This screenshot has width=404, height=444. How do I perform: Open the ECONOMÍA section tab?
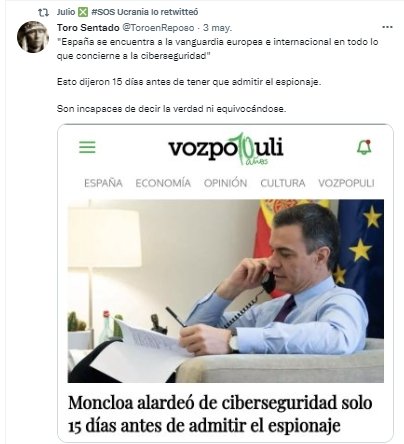(163, 183)
